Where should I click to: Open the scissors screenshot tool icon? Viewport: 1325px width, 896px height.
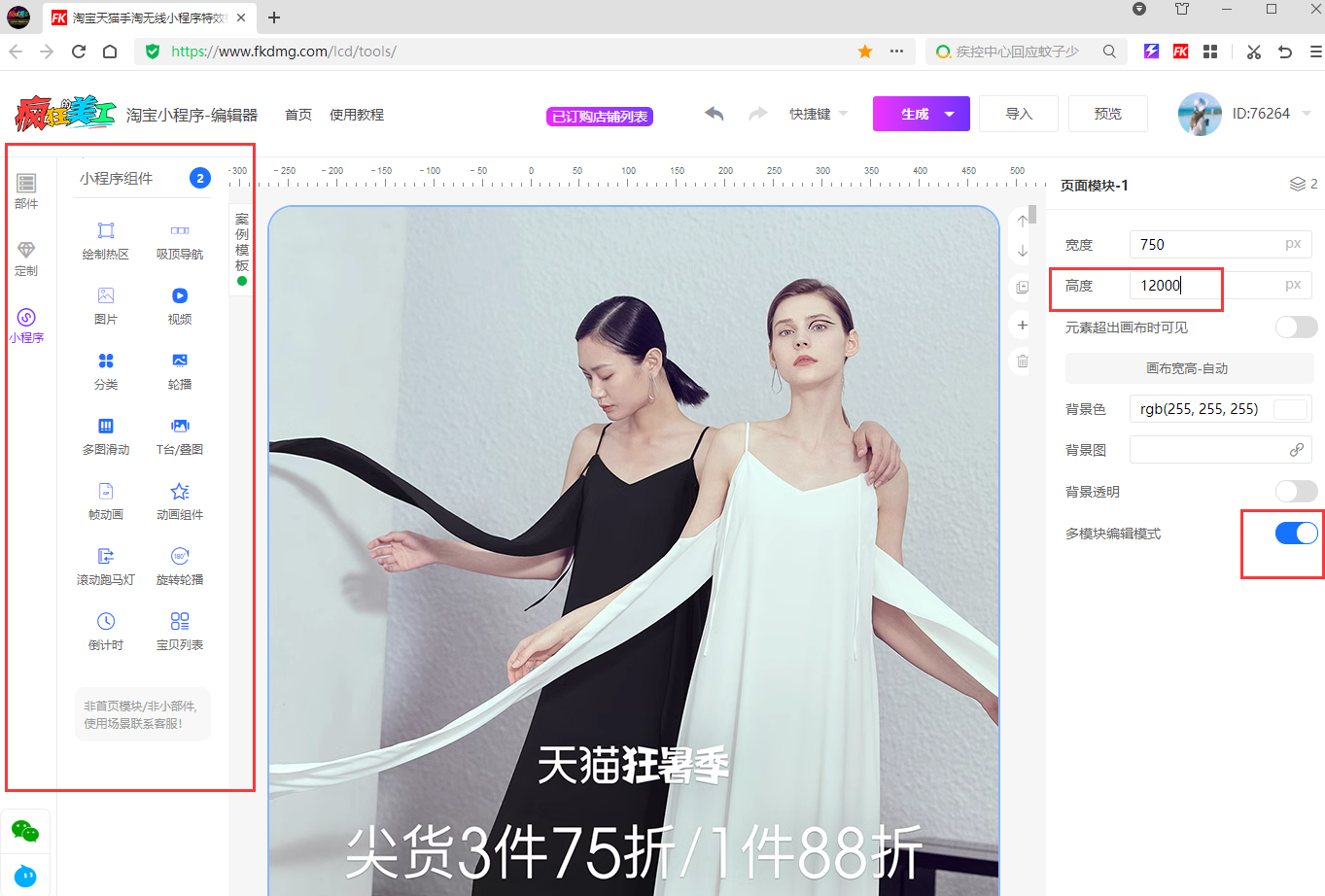(x=1254, y=52)
